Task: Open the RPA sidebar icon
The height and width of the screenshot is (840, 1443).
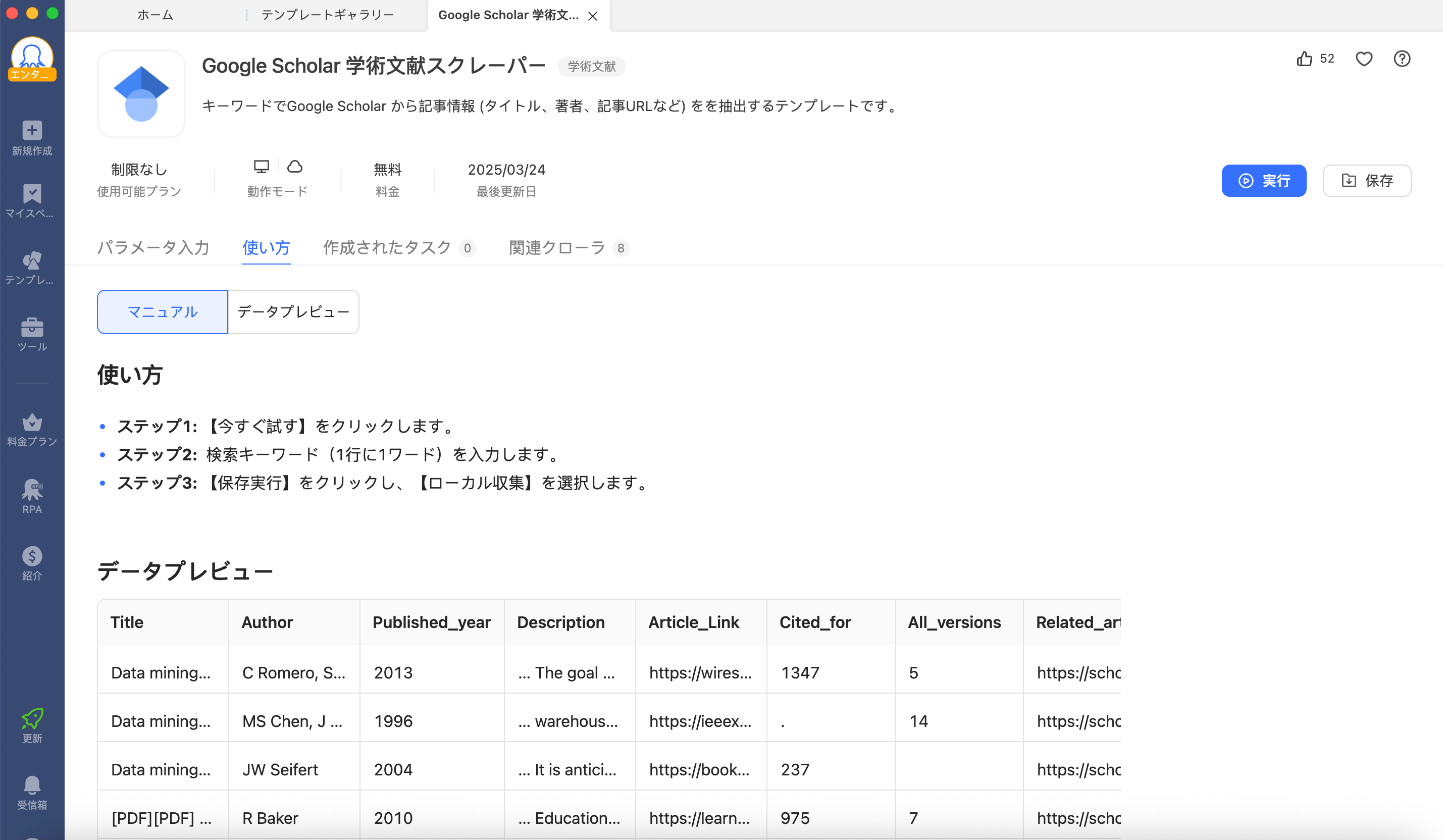Action: (x=32, y=490)
